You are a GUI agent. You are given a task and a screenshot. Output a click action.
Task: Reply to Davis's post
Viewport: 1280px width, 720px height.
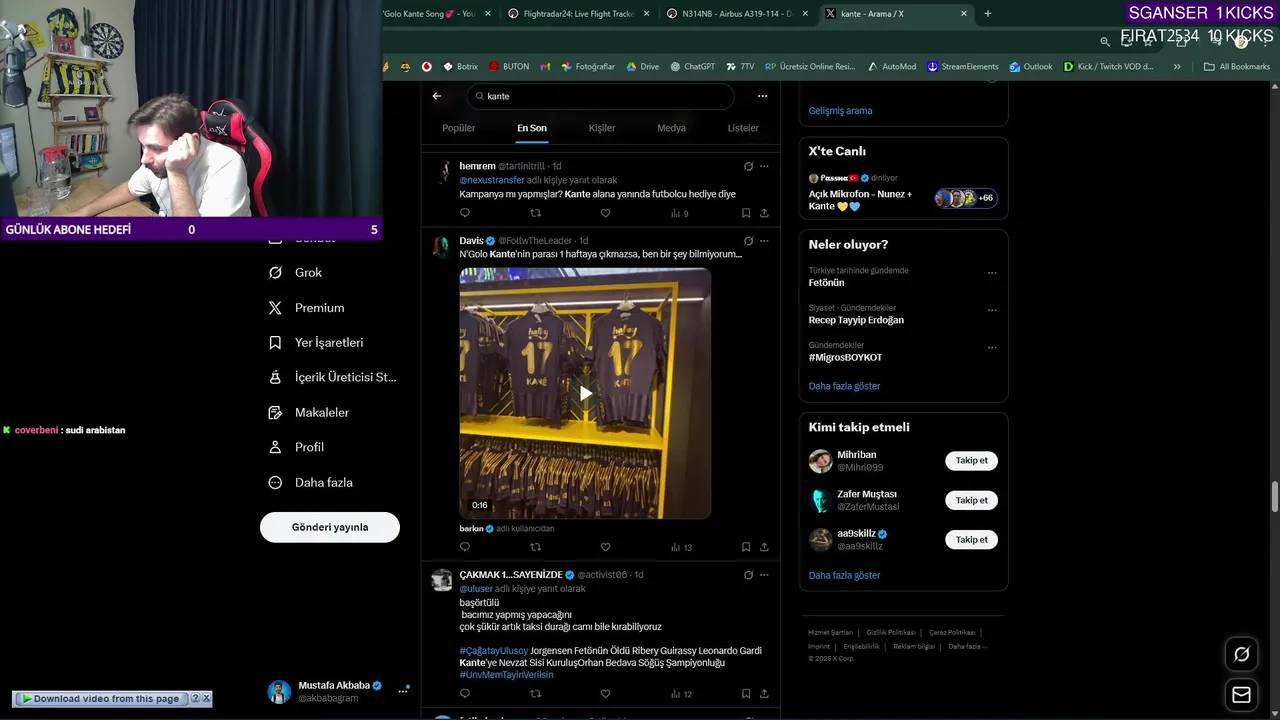465,547
